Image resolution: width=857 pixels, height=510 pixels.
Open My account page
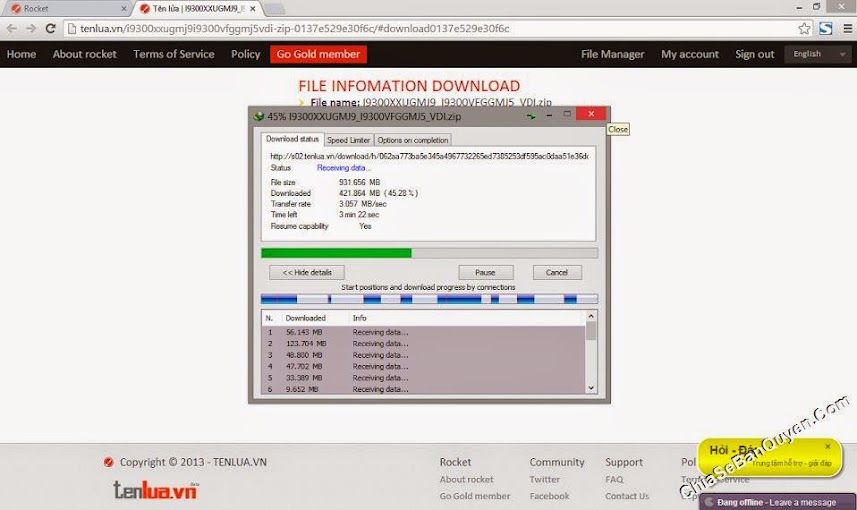click(690, 54)
